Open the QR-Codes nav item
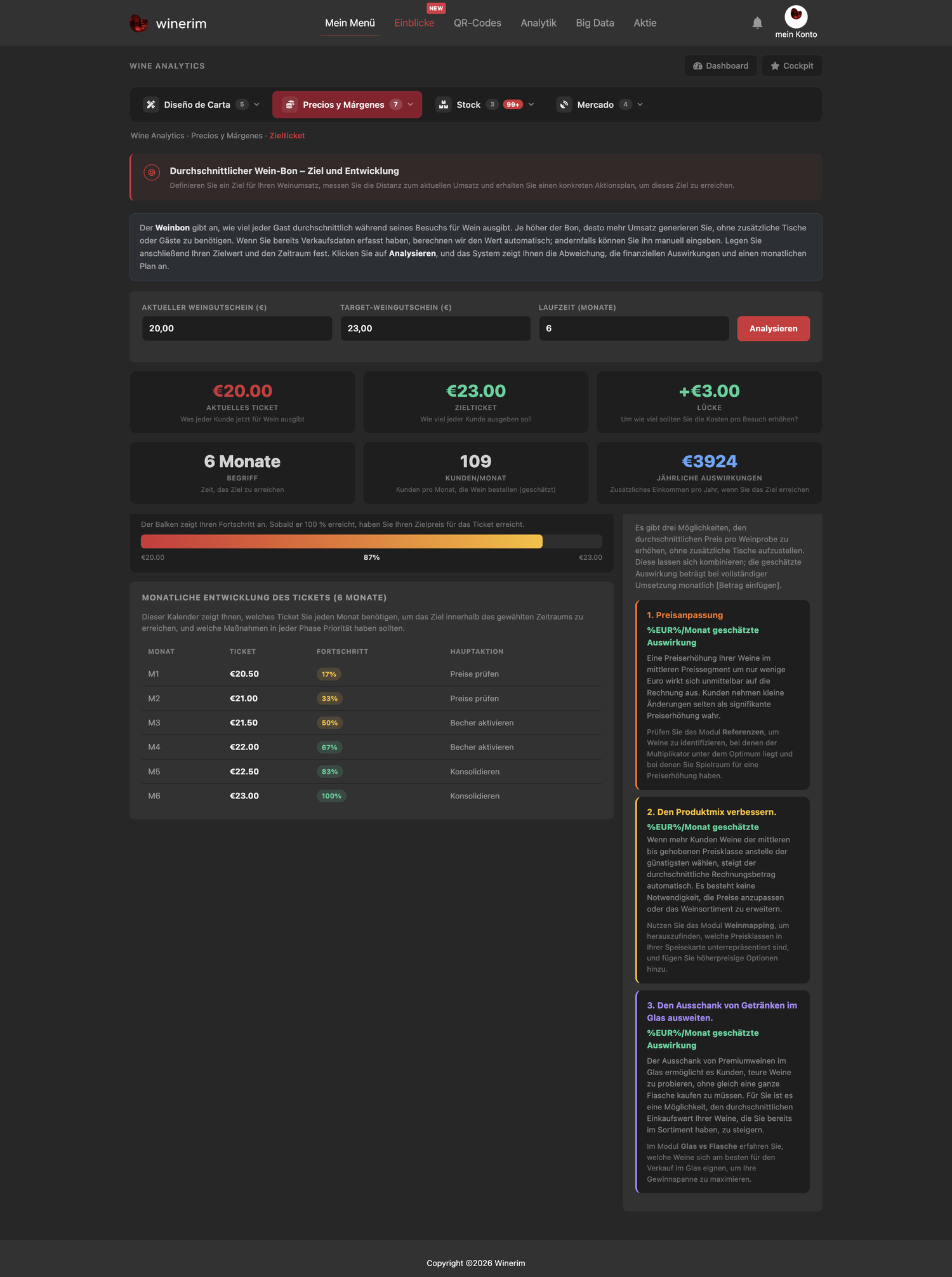This screenshot has width=952, height=1277. [x=477, y=23]
